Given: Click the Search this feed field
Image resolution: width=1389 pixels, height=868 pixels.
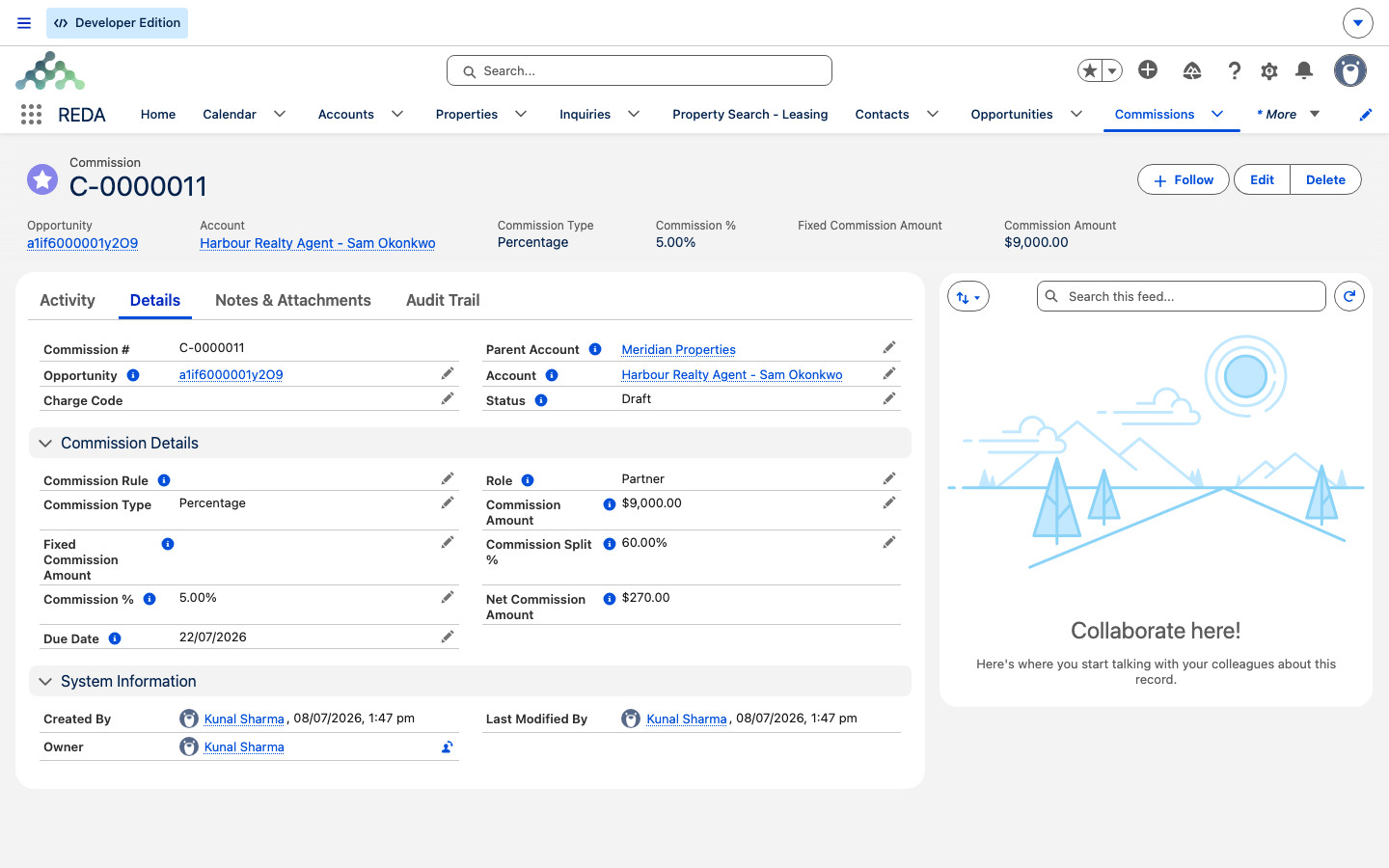Looking at the screenshot, I should 1182,296.
